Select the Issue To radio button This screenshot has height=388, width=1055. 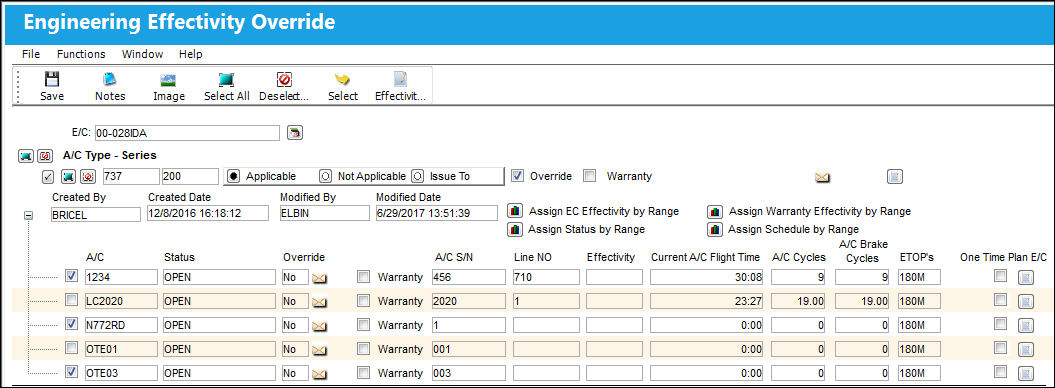417,177
